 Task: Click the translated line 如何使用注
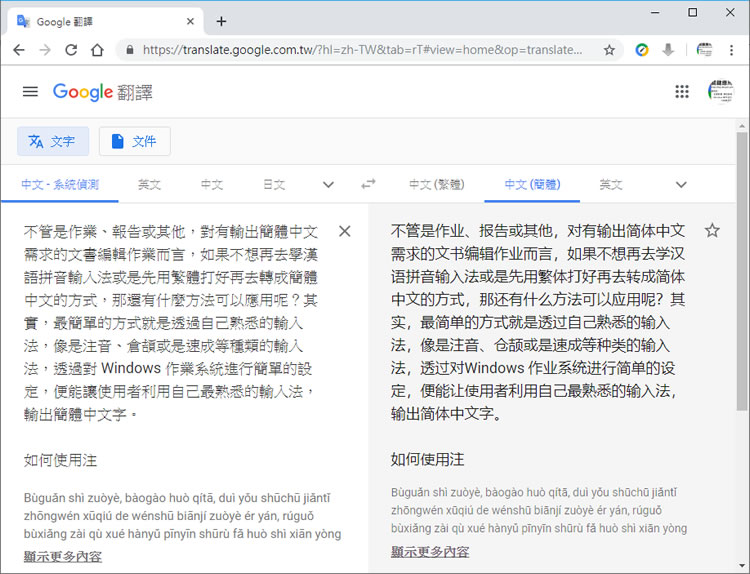tap(427, 459)
